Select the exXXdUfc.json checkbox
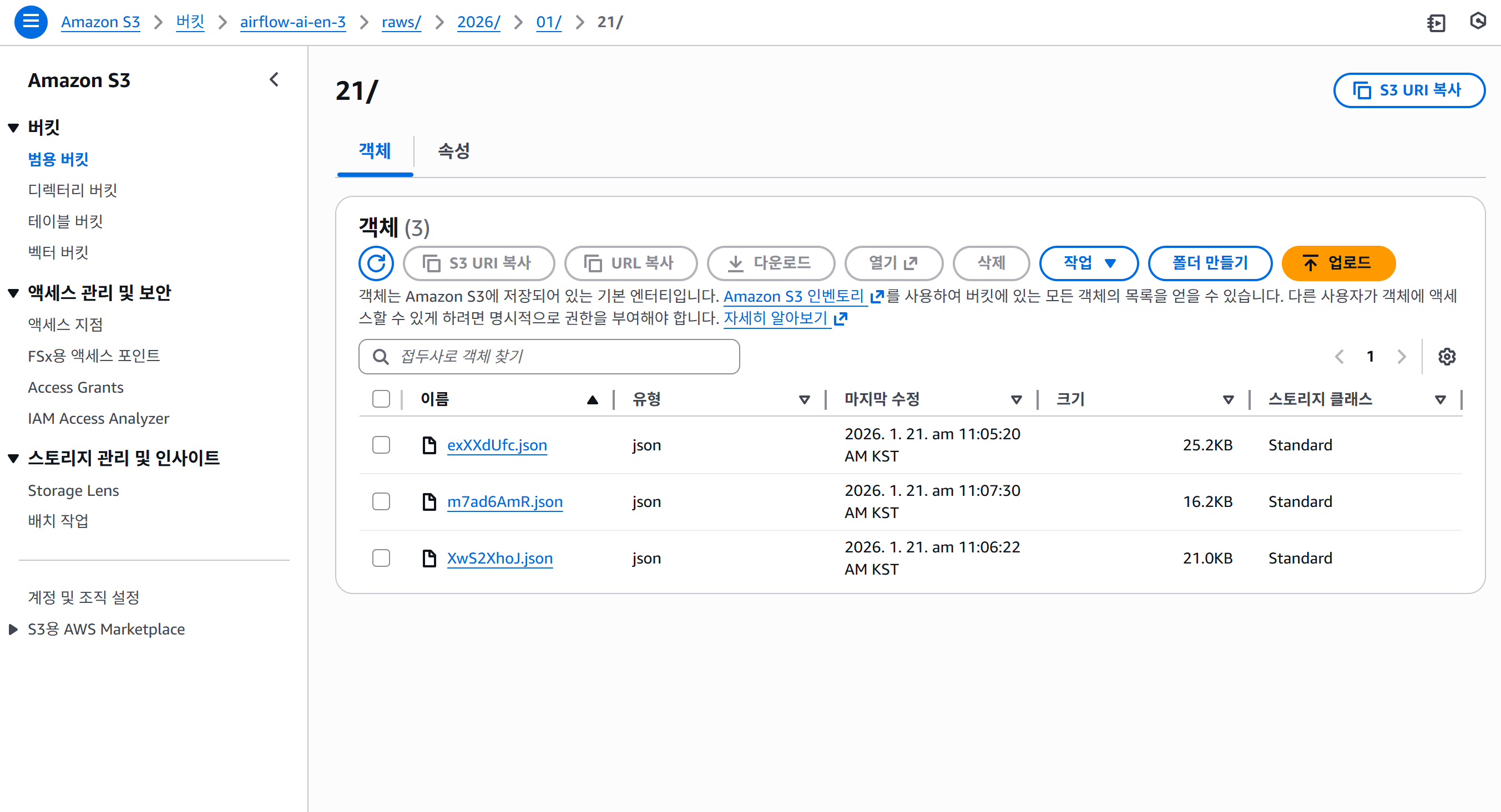 [x=381, y=445]
